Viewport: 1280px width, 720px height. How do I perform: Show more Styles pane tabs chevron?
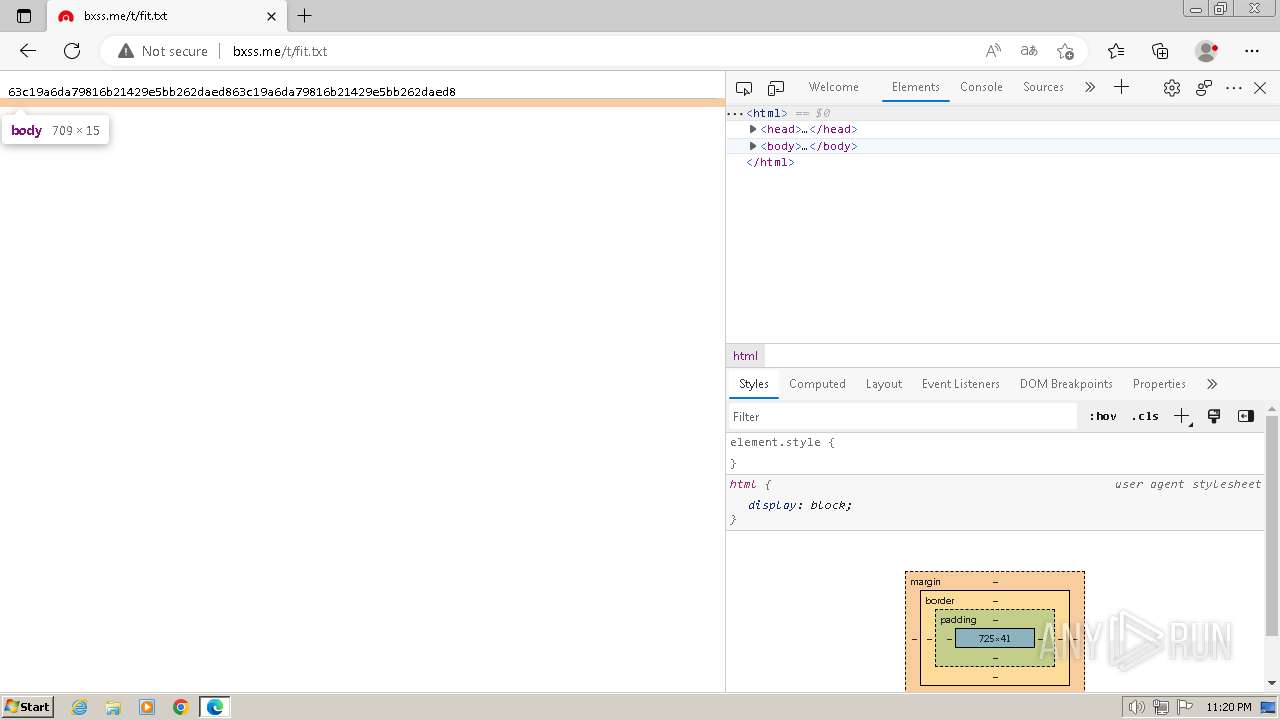click(x=1212, y=384)
